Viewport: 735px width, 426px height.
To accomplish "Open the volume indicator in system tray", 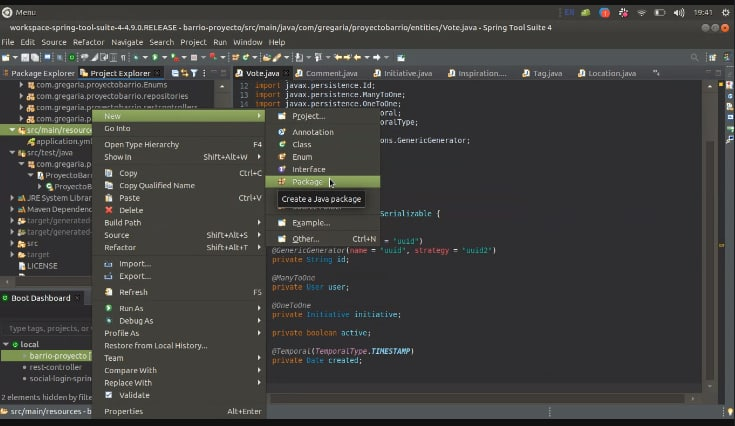I will tap(679, 13).
